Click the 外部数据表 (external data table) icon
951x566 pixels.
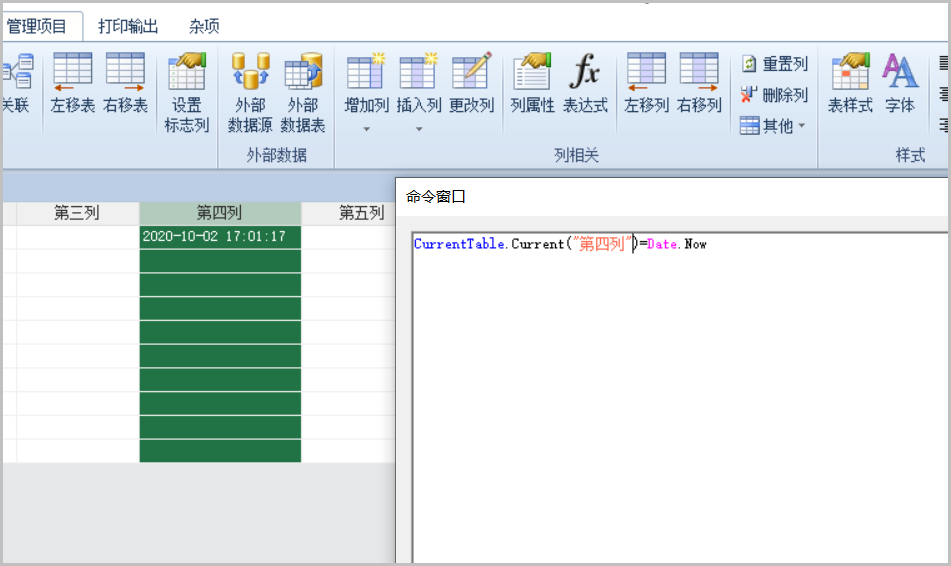(303, 92)
